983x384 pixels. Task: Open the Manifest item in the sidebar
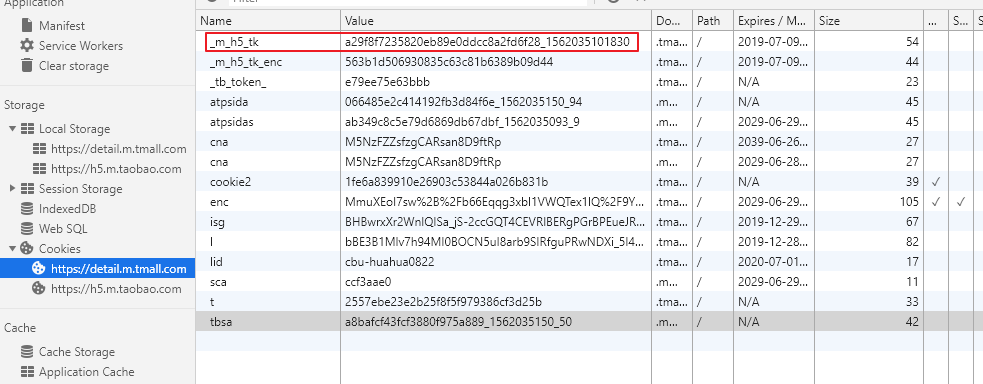(x=61, y=26)
